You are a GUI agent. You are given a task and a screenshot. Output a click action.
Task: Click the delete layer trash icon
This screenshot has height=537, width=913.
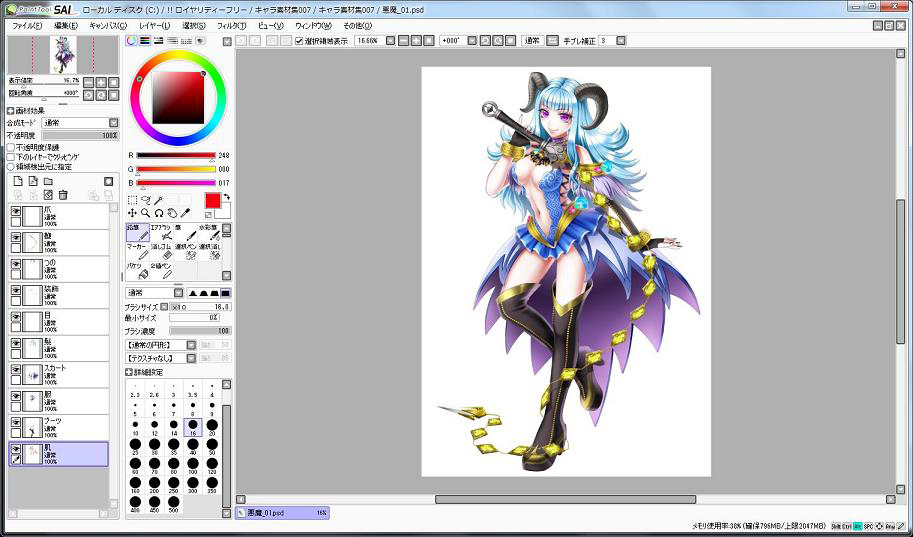coord(63,194)
